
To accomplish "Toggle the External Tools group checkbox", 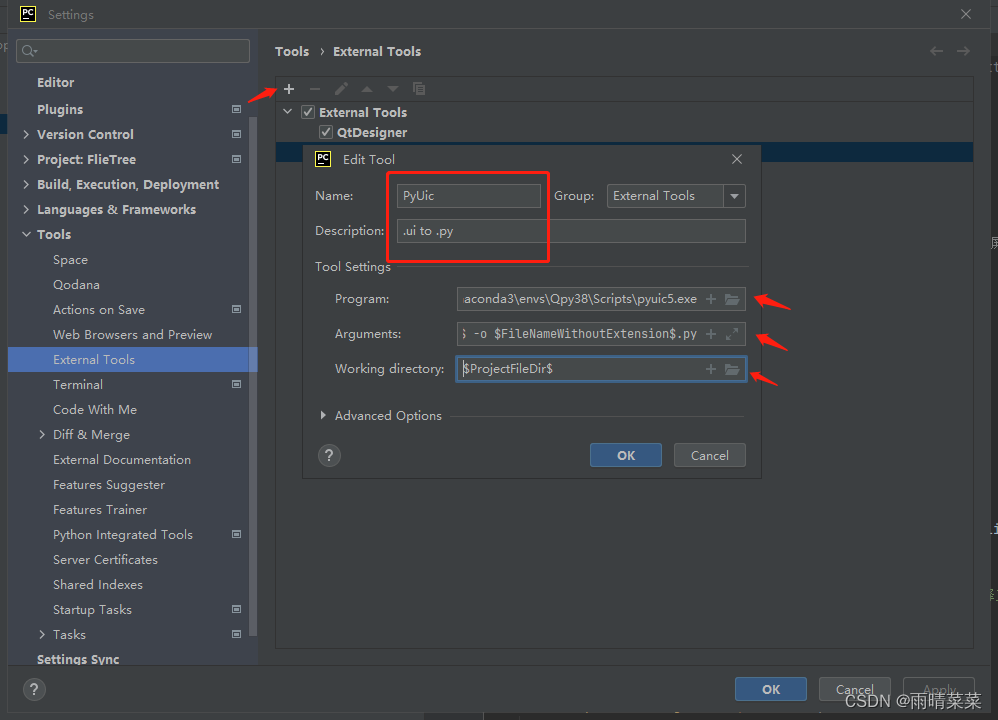I will (x=308, y=112).
